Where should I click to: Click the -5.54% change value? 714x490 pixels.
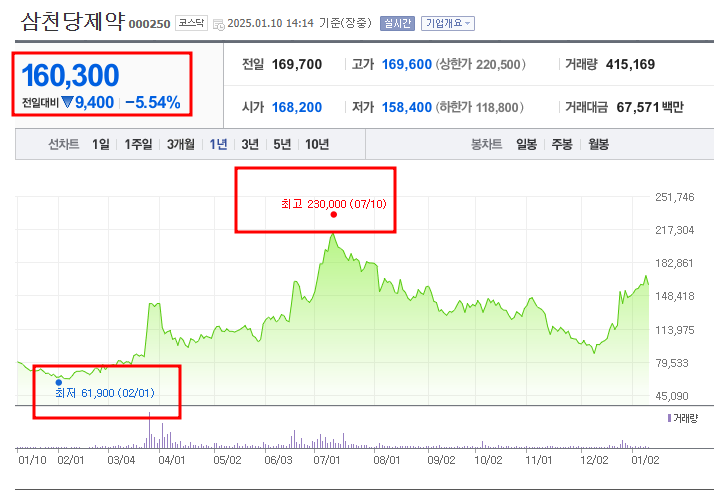tap(153, 103)
